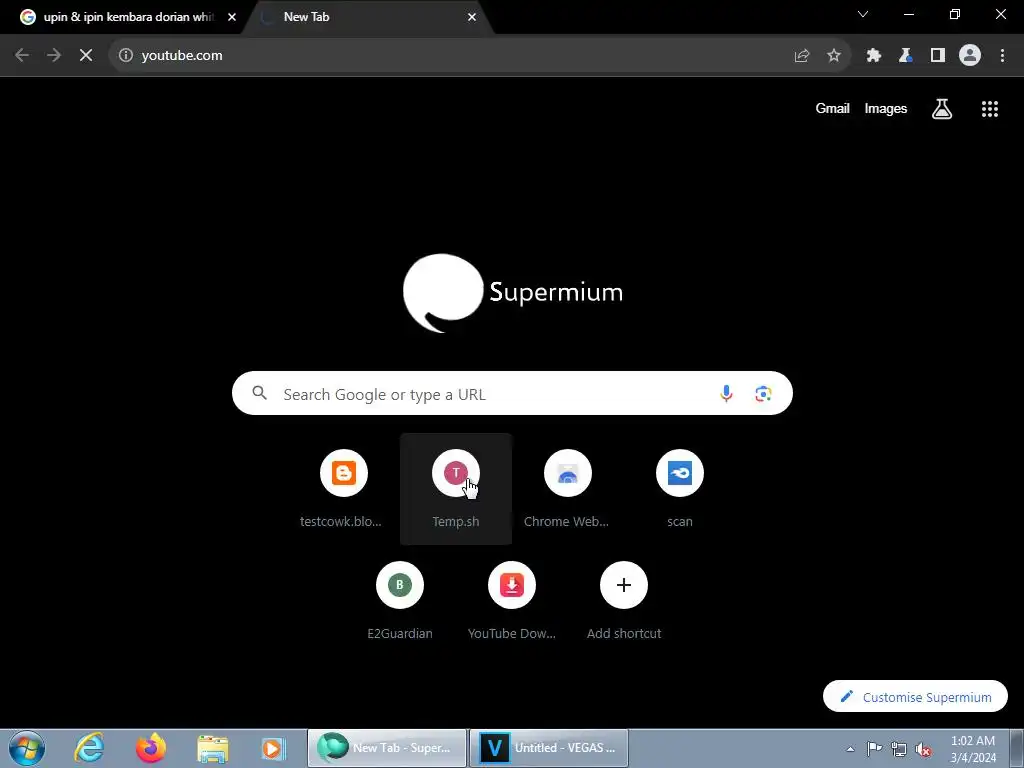Open the media player taskbar icon
Image resolution: width=1024 pixels, height=768 pixels.
click(272, 748)
